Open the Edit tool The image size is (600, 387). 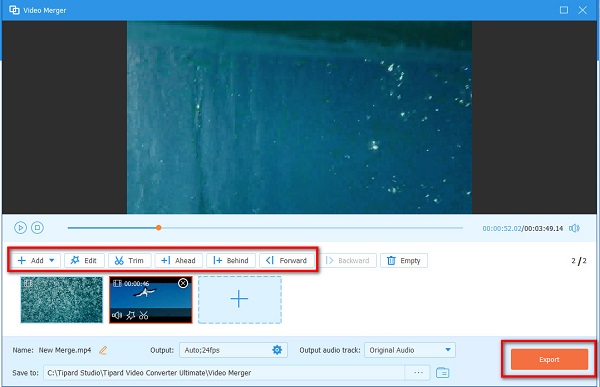[84, 261]
